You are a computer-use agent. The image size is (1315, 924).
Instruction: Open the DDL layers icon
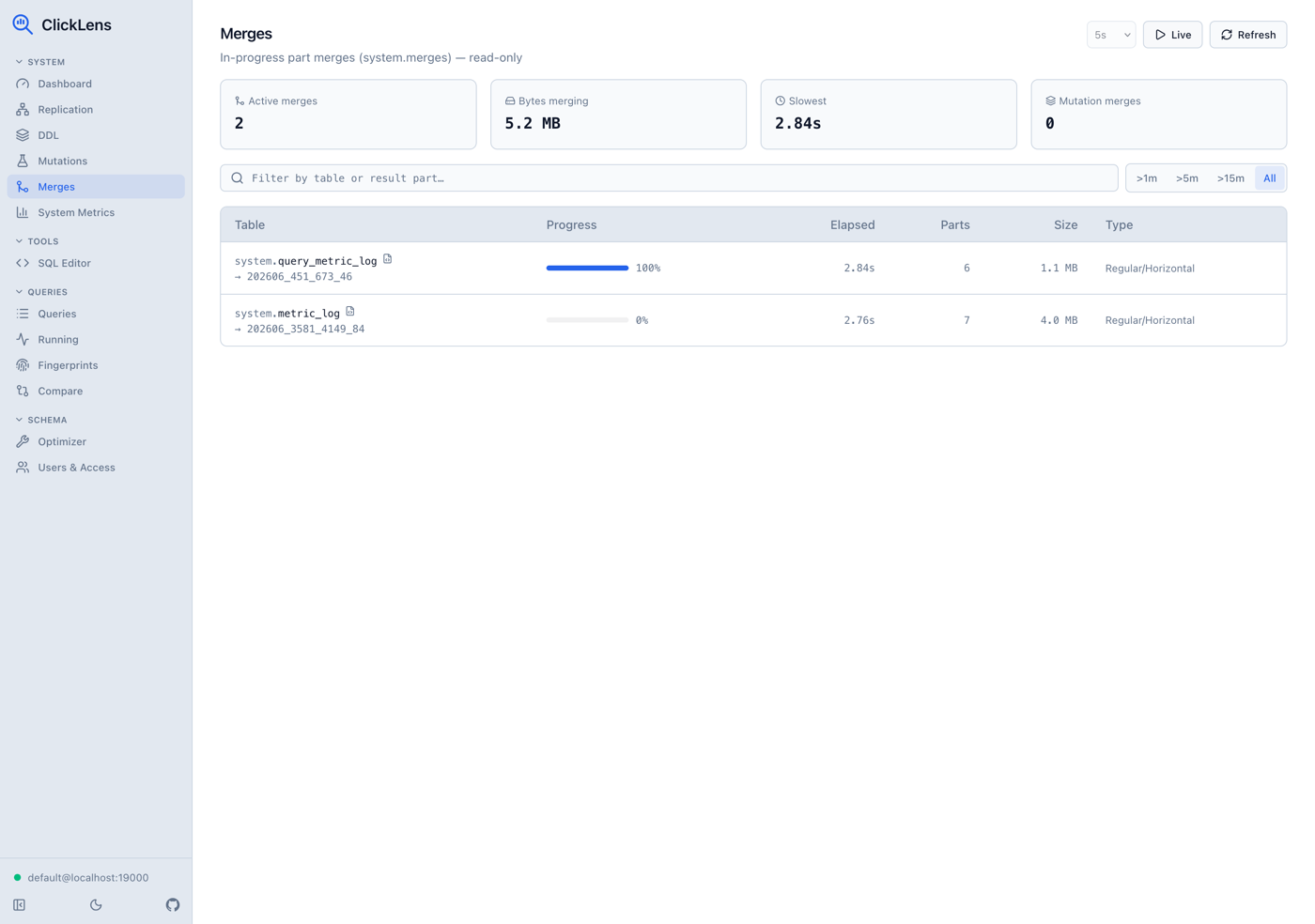[23, 135]
